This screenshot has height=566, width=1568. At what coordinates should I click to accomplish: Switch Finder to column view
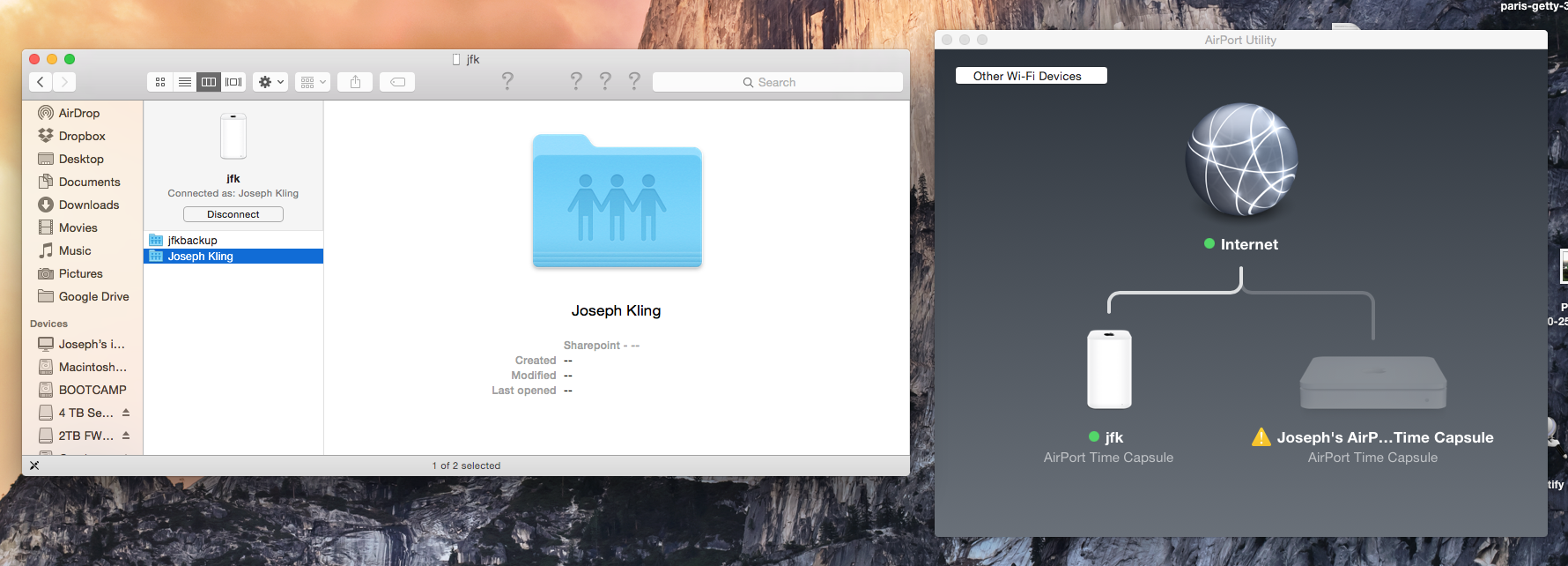coord(209,82)
